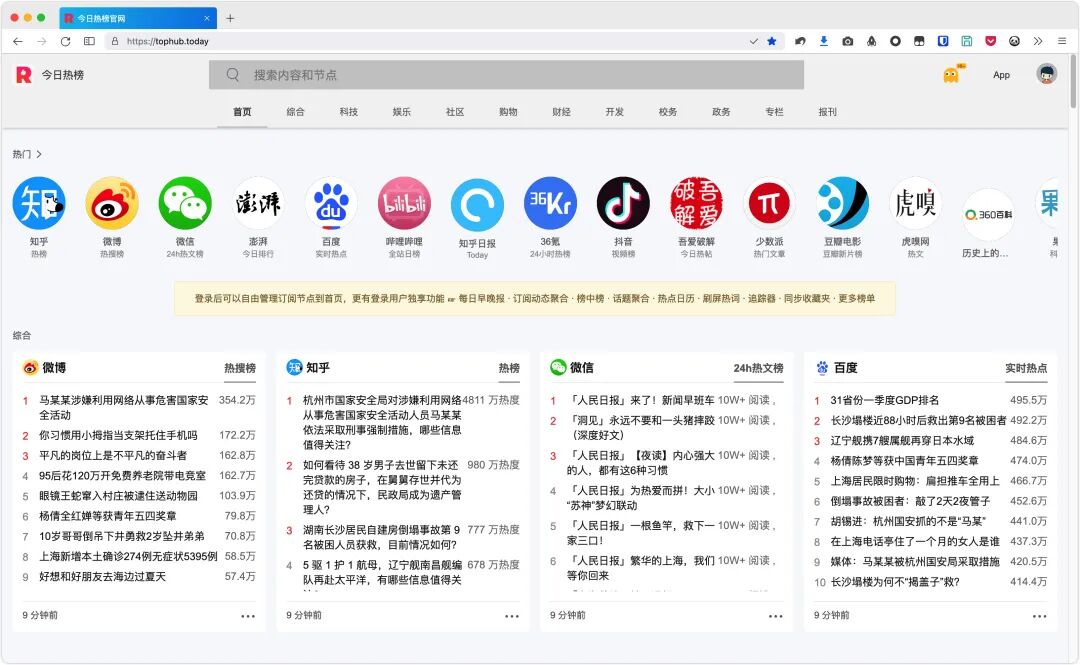Open Weibo item 你习惯用小拇指当支架托住手机吗
The image size is (1080, 665).
click(x=118, y=436)
